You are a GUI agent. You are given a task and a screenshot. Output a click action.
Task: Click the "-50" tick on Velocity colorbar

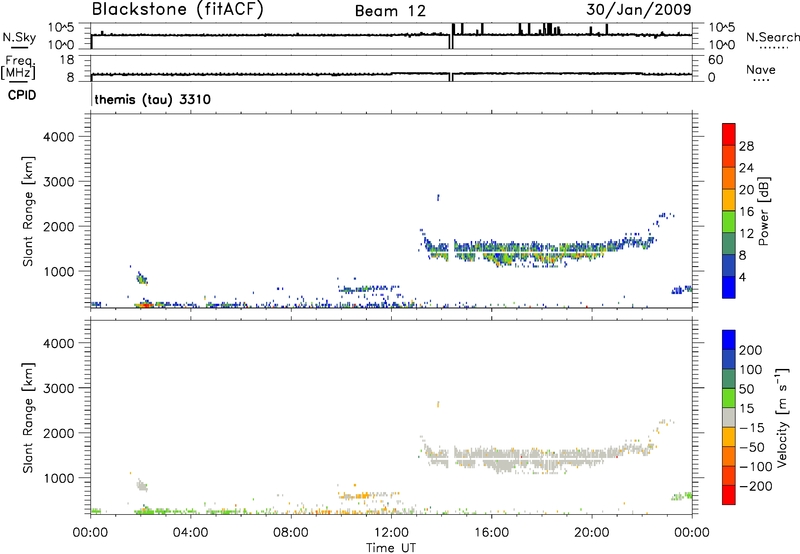click(752, 447)
